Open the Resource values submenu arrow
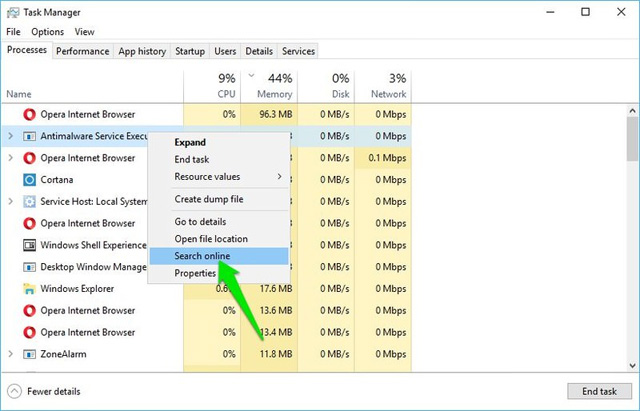Image resolution: width=640 pixels, height=411 pixels. tap(280, 176)
